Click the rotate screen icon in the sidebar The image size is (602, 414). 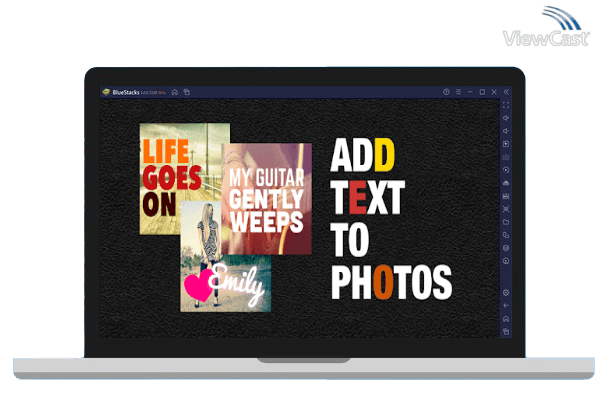click(x=506, y=235)
